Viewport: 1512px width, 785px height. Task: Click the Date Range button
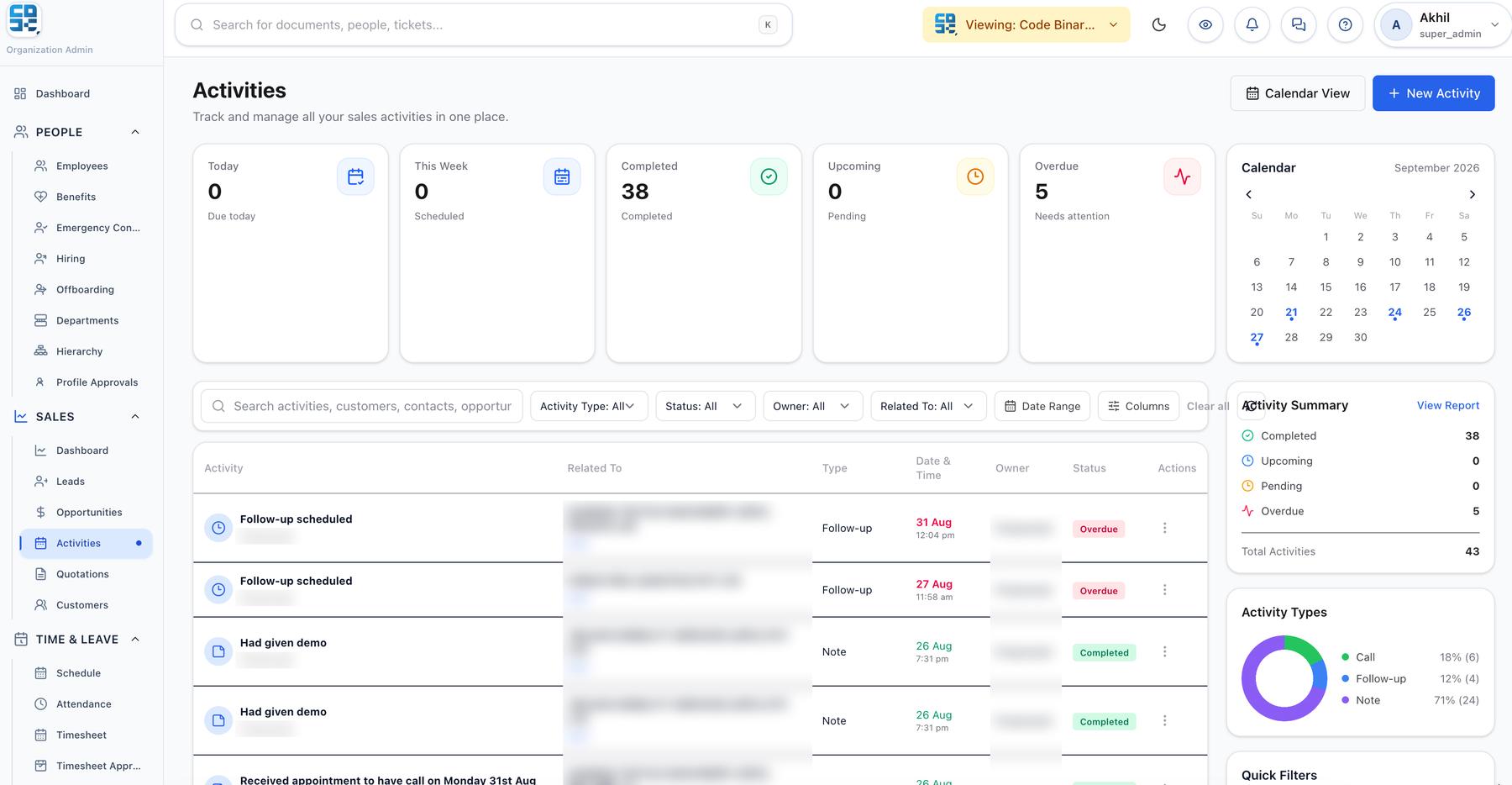[x=1042, y=406]
